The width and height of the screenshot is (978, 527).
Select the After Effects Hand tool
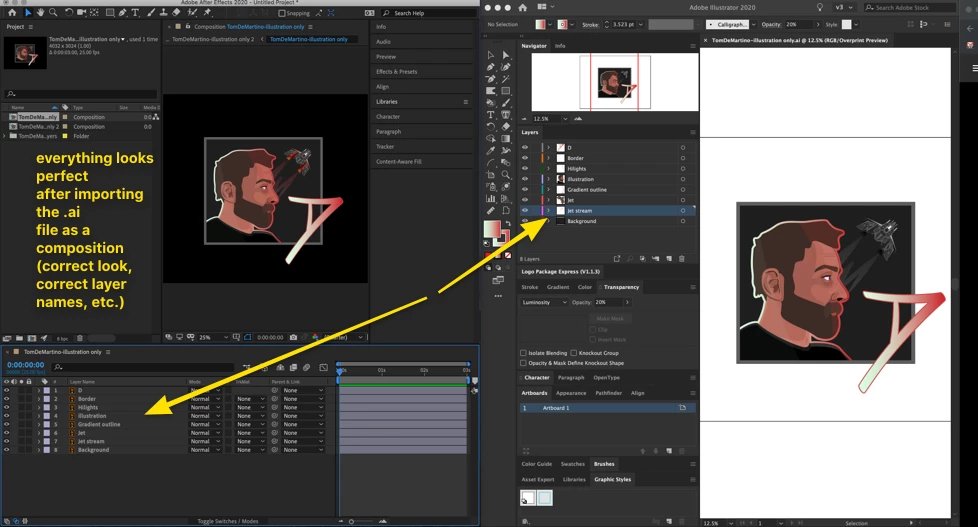pyautogui.click(x=40, y=12)
